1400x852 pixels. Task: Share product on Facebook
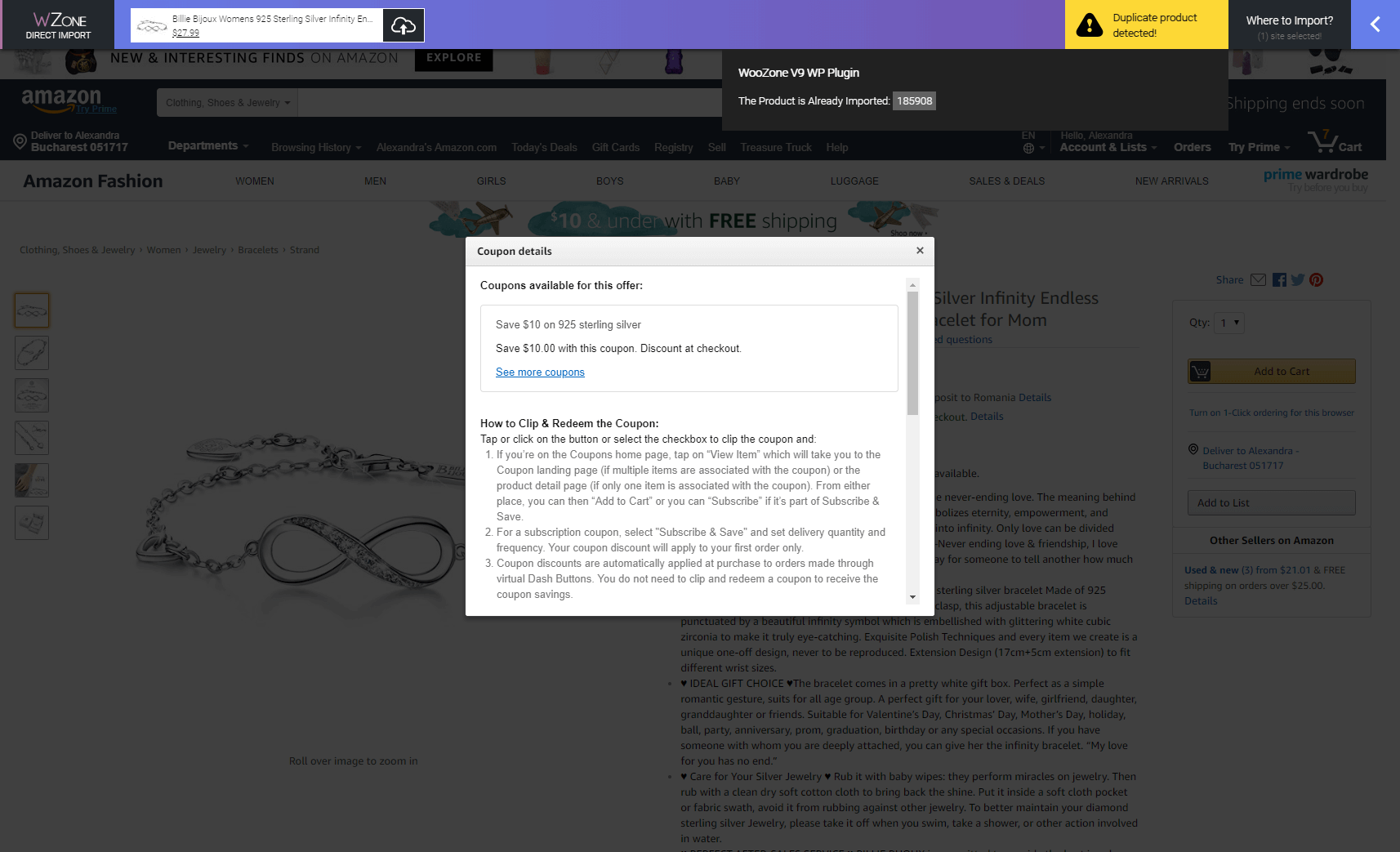point(1279,279)
